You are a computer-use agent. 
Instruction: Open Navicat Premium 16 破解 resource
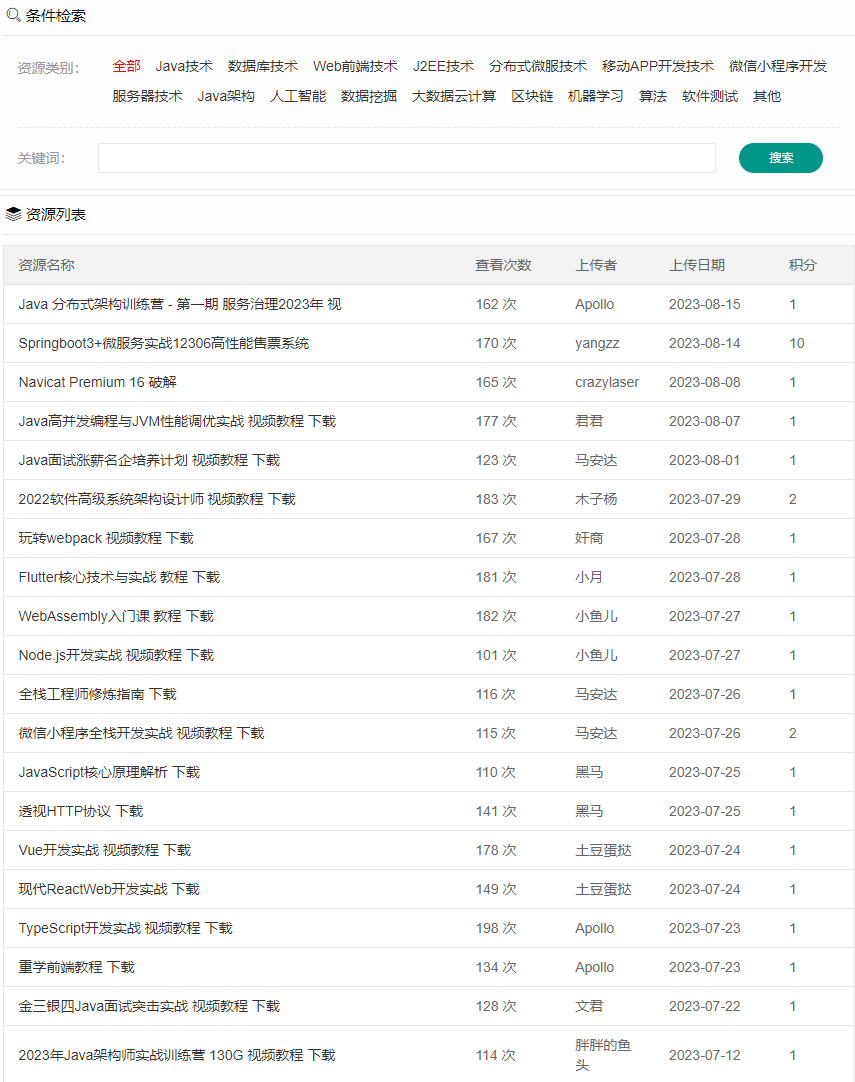[97, 382]
